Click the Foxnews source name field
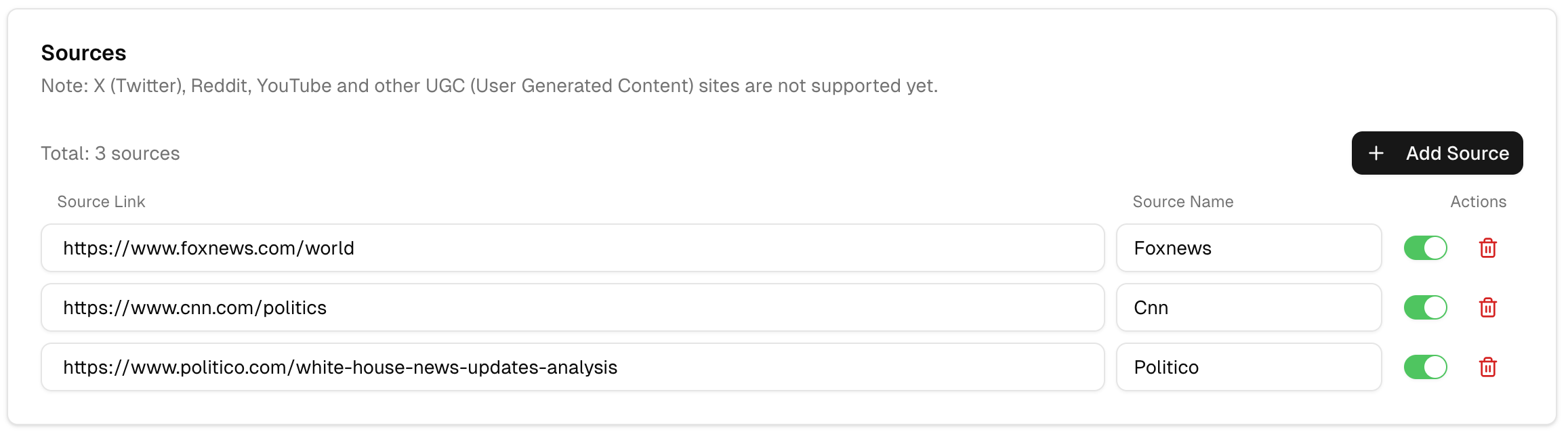1568x436 pixels. 1249,248
